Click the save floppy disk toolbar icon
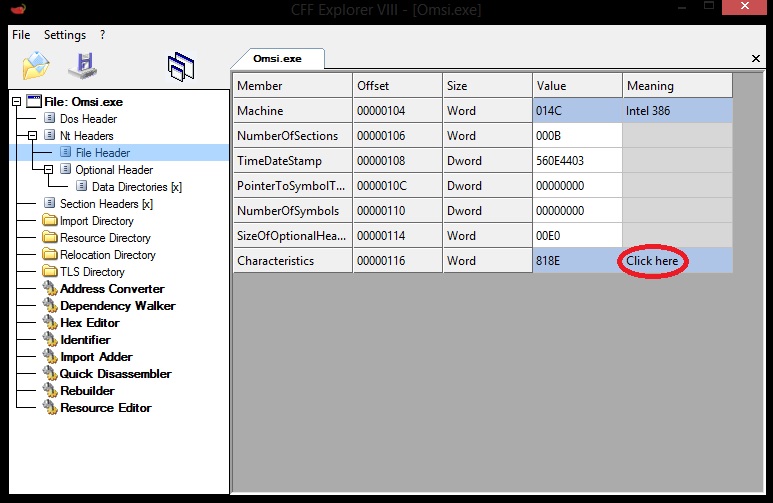 click(81, 65)
